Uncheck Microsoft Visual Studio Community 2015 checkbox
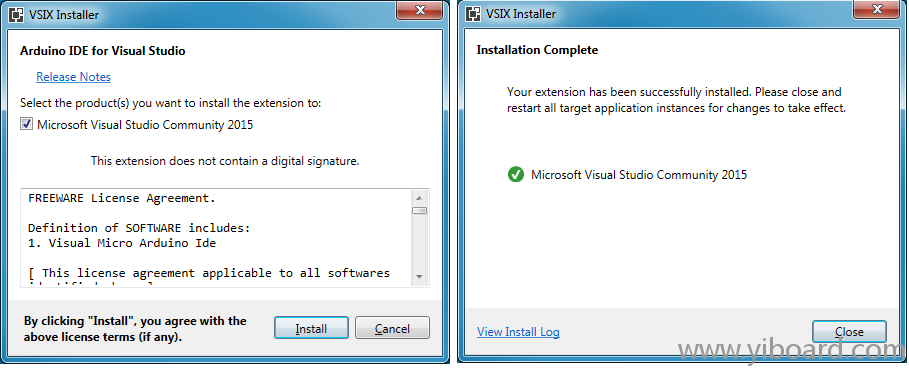 [x=27, y=124]
